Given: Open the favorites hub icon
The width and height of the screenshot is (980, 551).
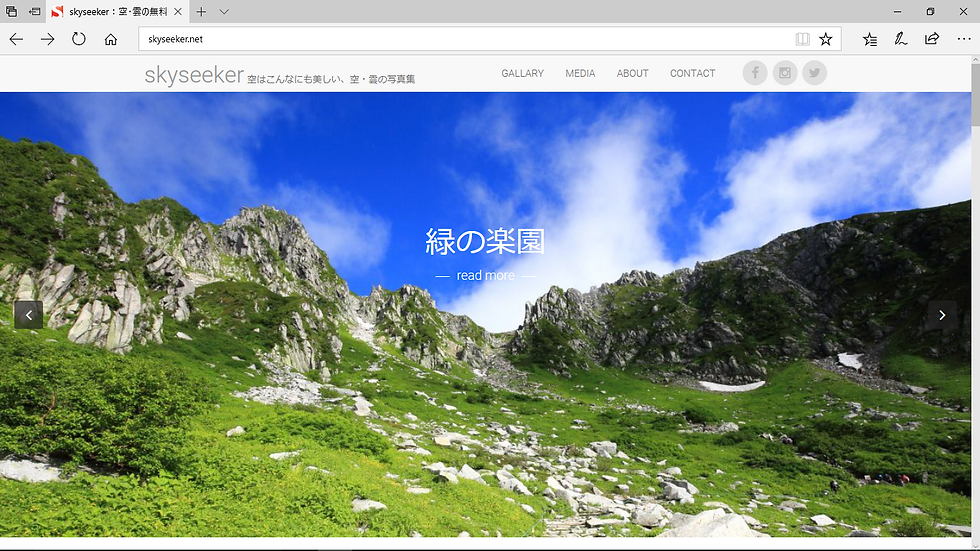Looking at the screenshot, I should [869, 39].
